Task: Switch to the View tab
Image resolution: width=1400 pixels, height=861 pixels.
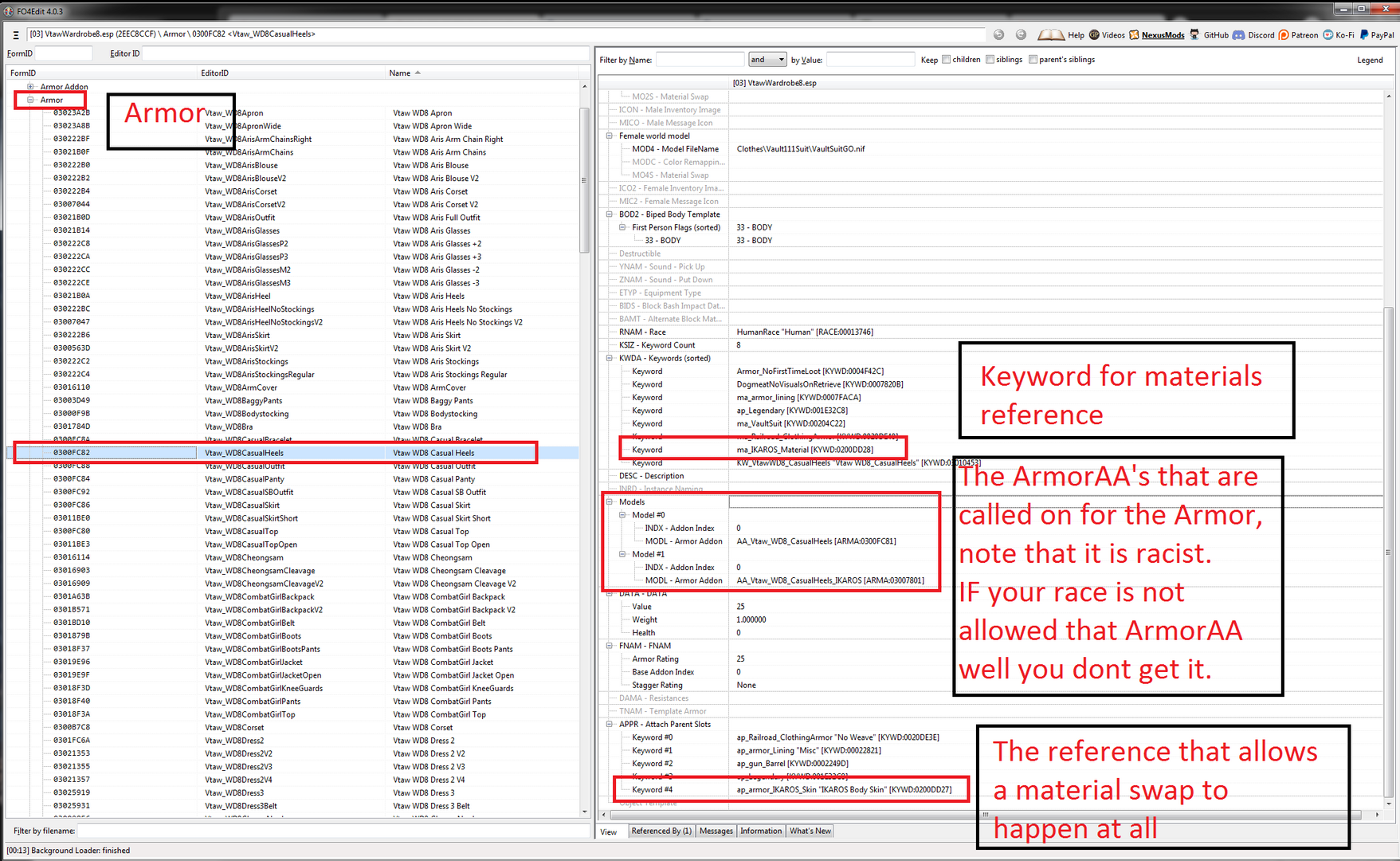Action: pos(609,832)
